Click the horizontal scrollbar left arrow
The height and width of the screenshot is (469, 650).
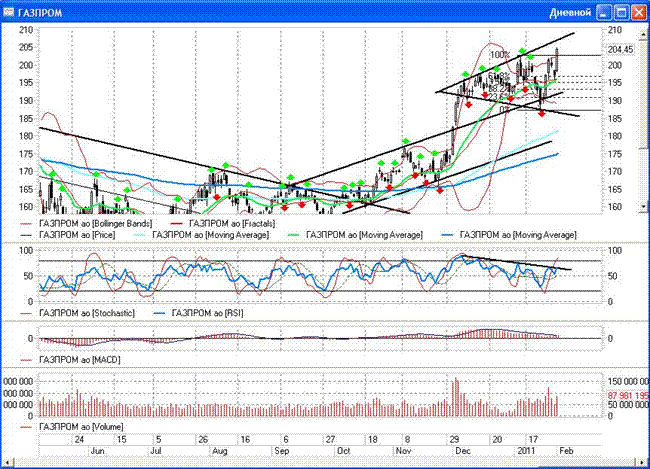(7, 462)
